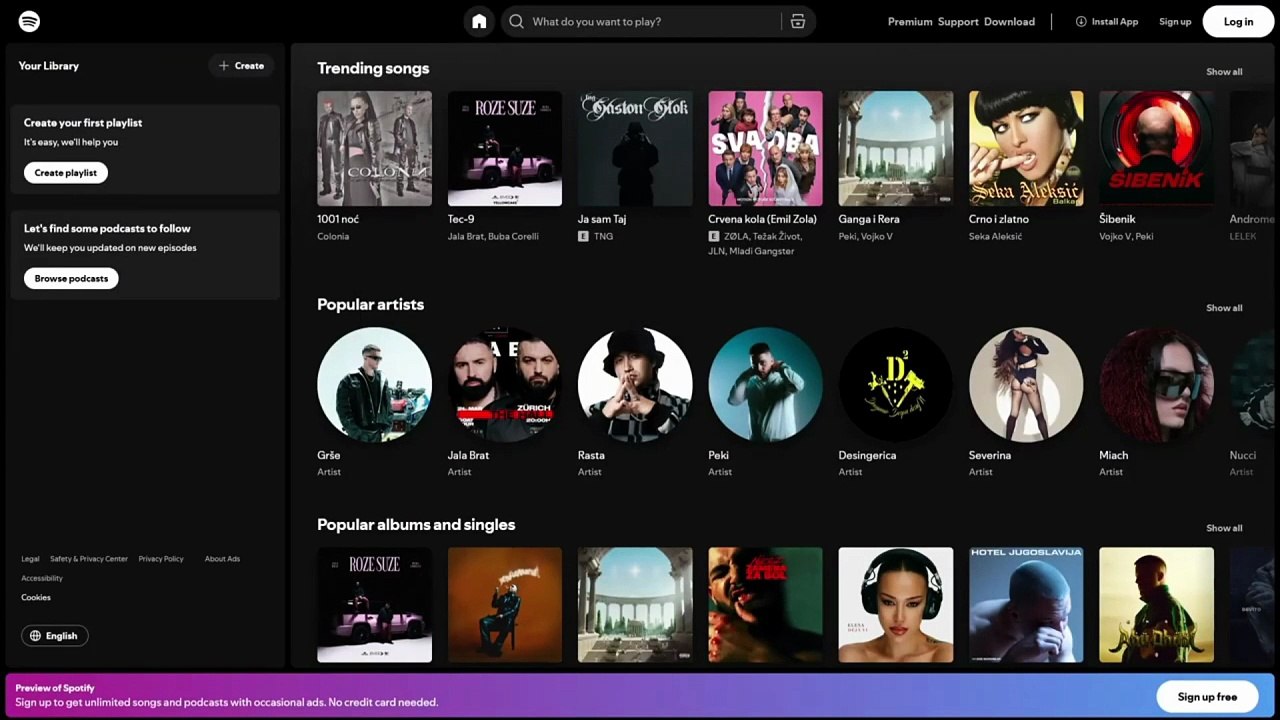The image size is (1280, 720).
Task: Click the Sign up free button
Action: [x=1207, y=697]
